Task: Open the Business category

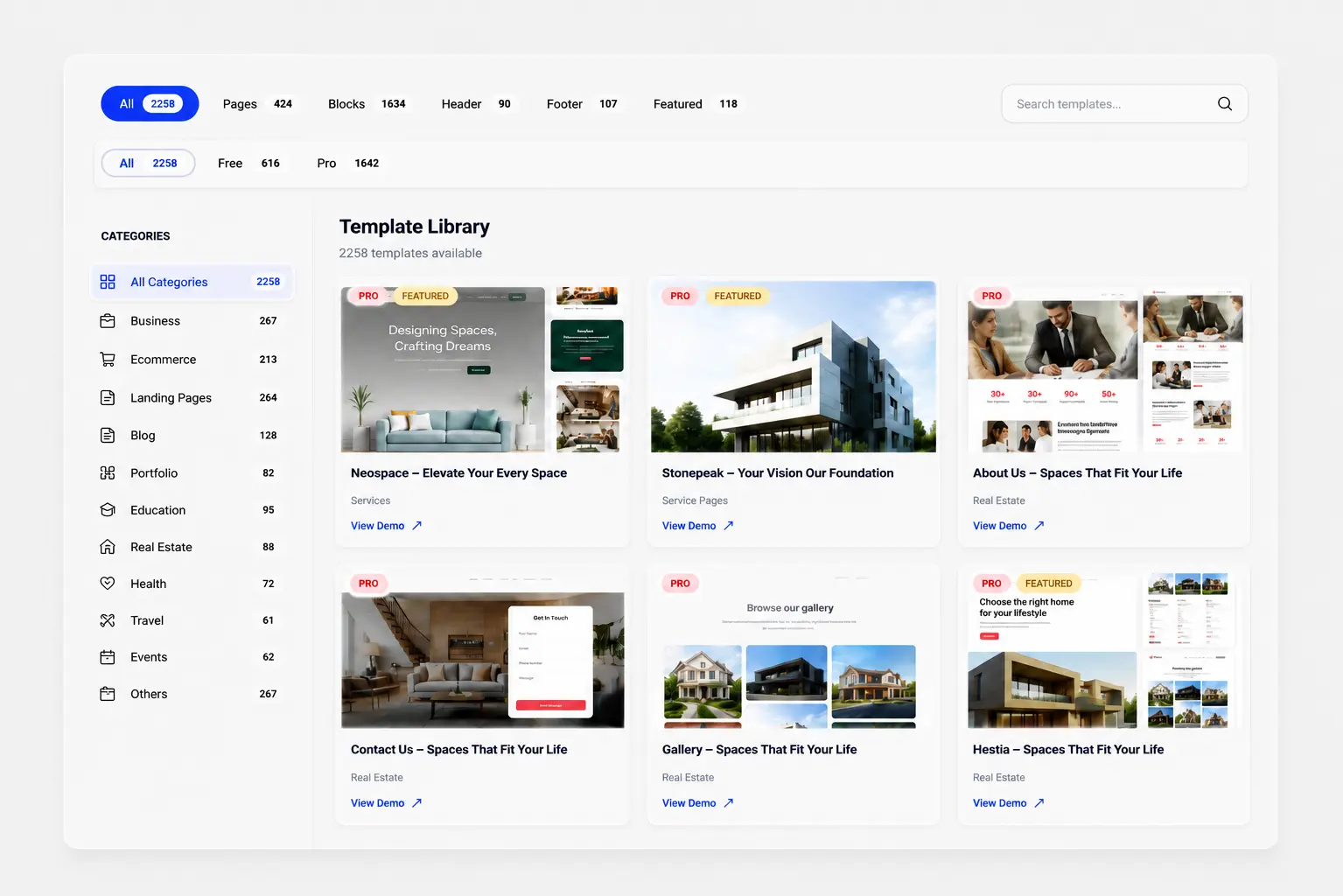Action: [192, 321]
